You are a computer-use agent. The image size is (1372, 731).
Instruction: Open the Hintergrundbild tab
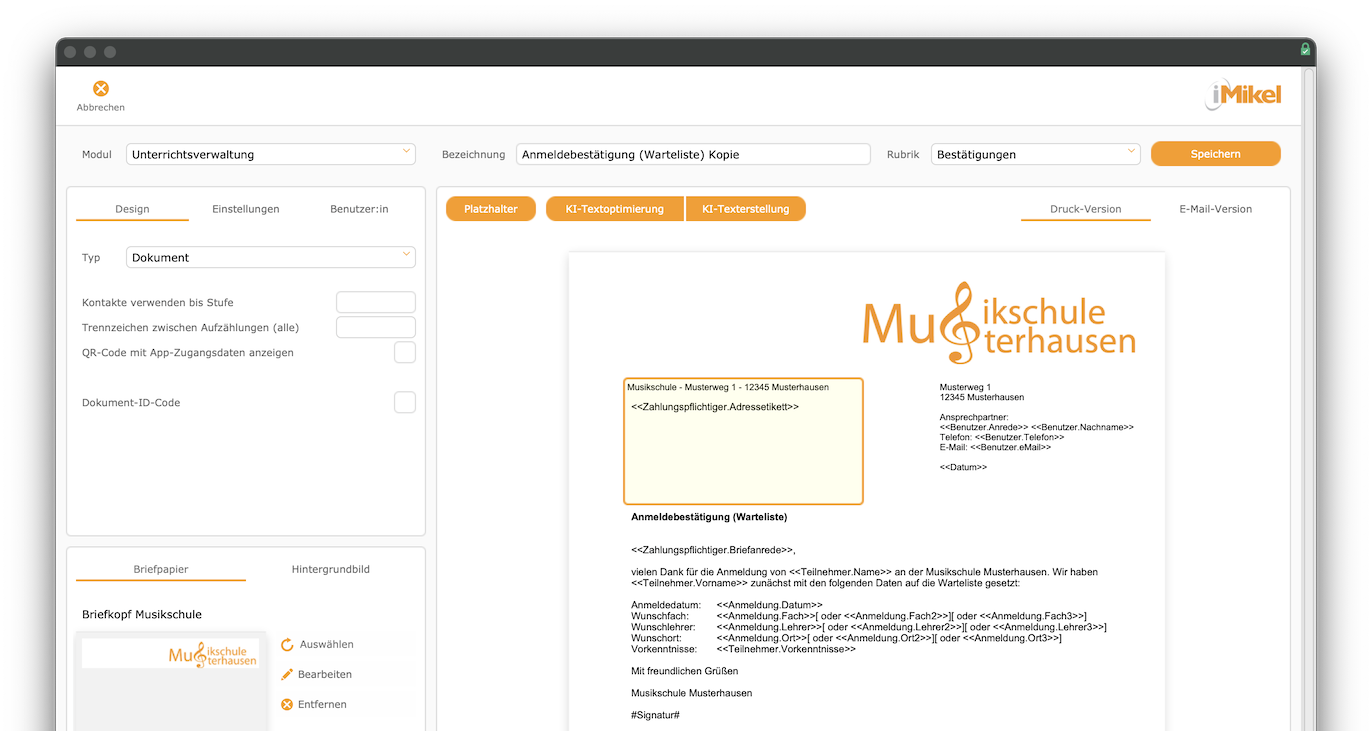[x=331, y=569]
